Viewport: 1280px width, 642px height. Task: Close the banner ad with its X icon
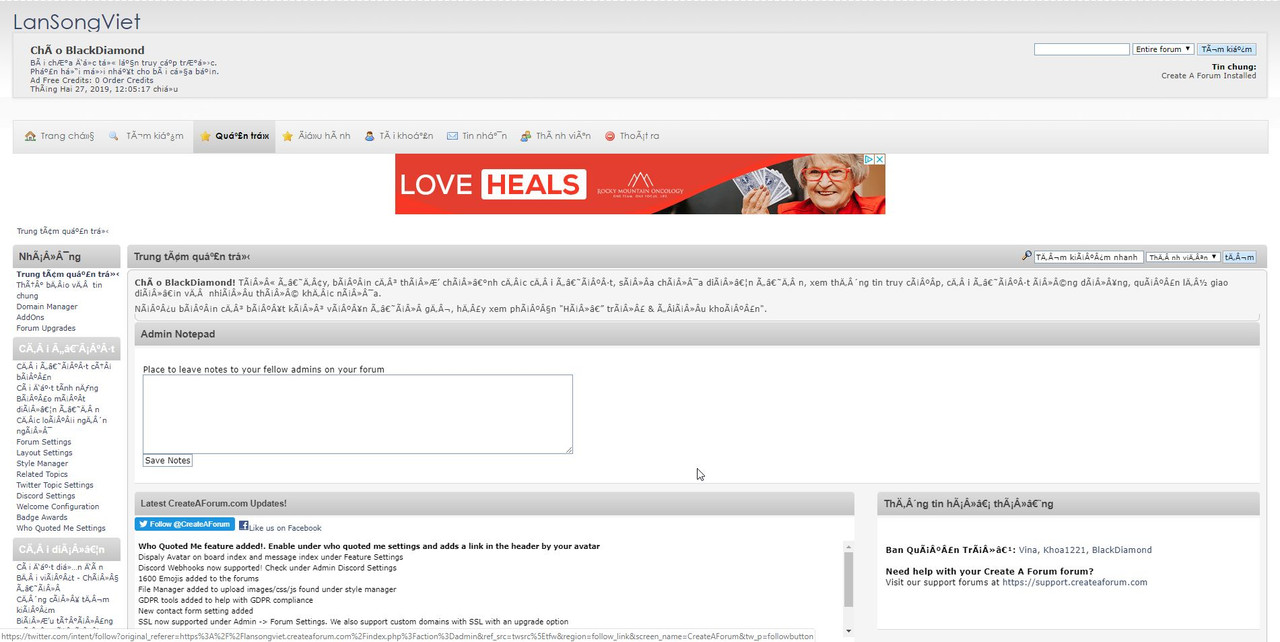coord(880,159)
